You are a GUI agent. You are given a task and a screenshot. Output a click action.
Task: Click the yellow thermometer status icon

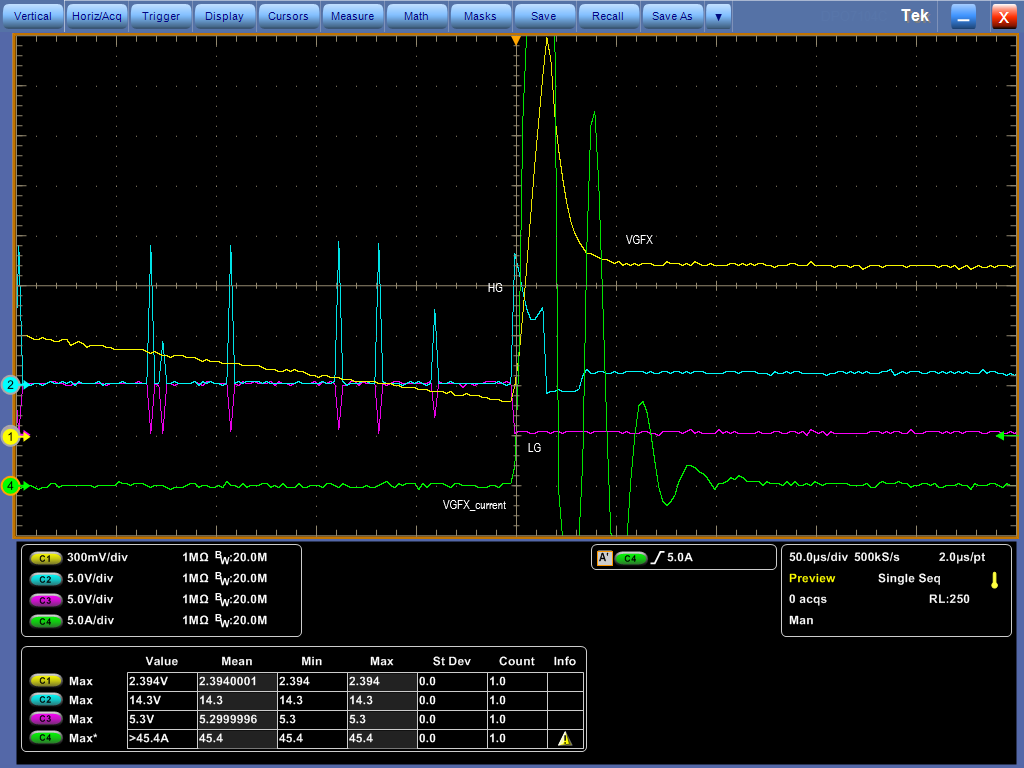pos(994,580)
